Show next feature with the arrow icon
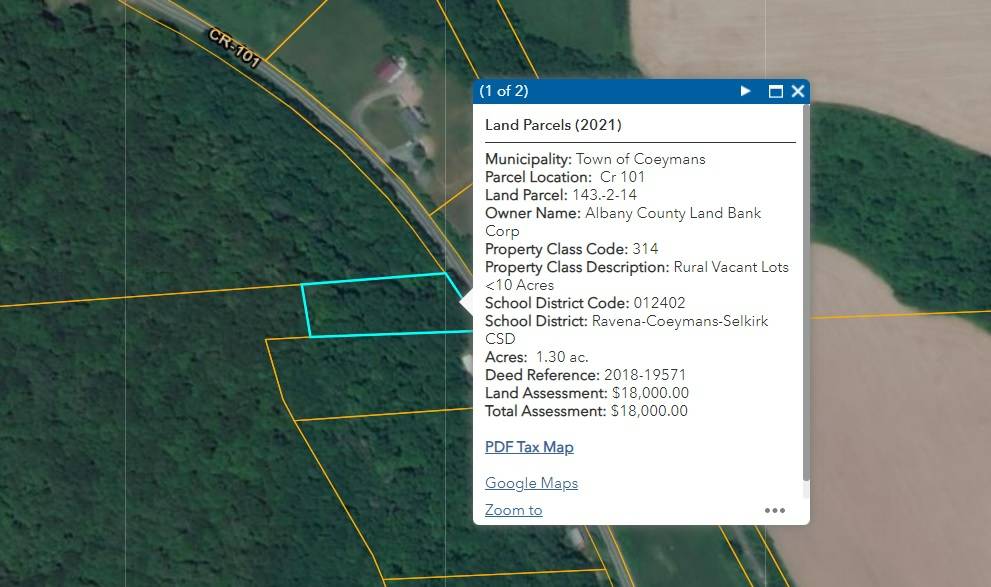Viewport: 991px width, 587px height. [x=746, y=91]
